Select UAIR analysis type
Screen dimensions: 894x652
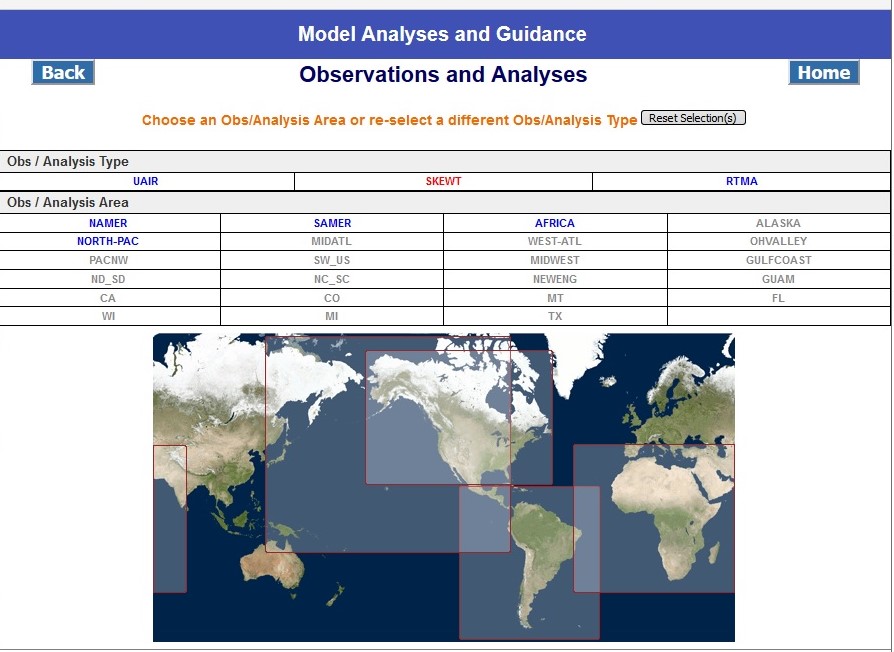tap(145, 181)
